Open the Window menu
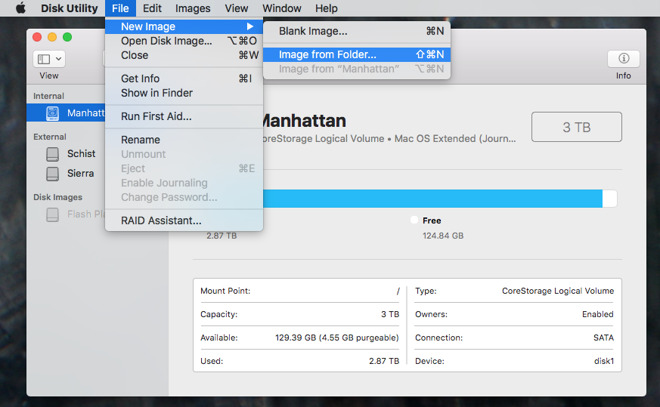The height and width of the screenshot is (407, 660). tap(282, 8)
